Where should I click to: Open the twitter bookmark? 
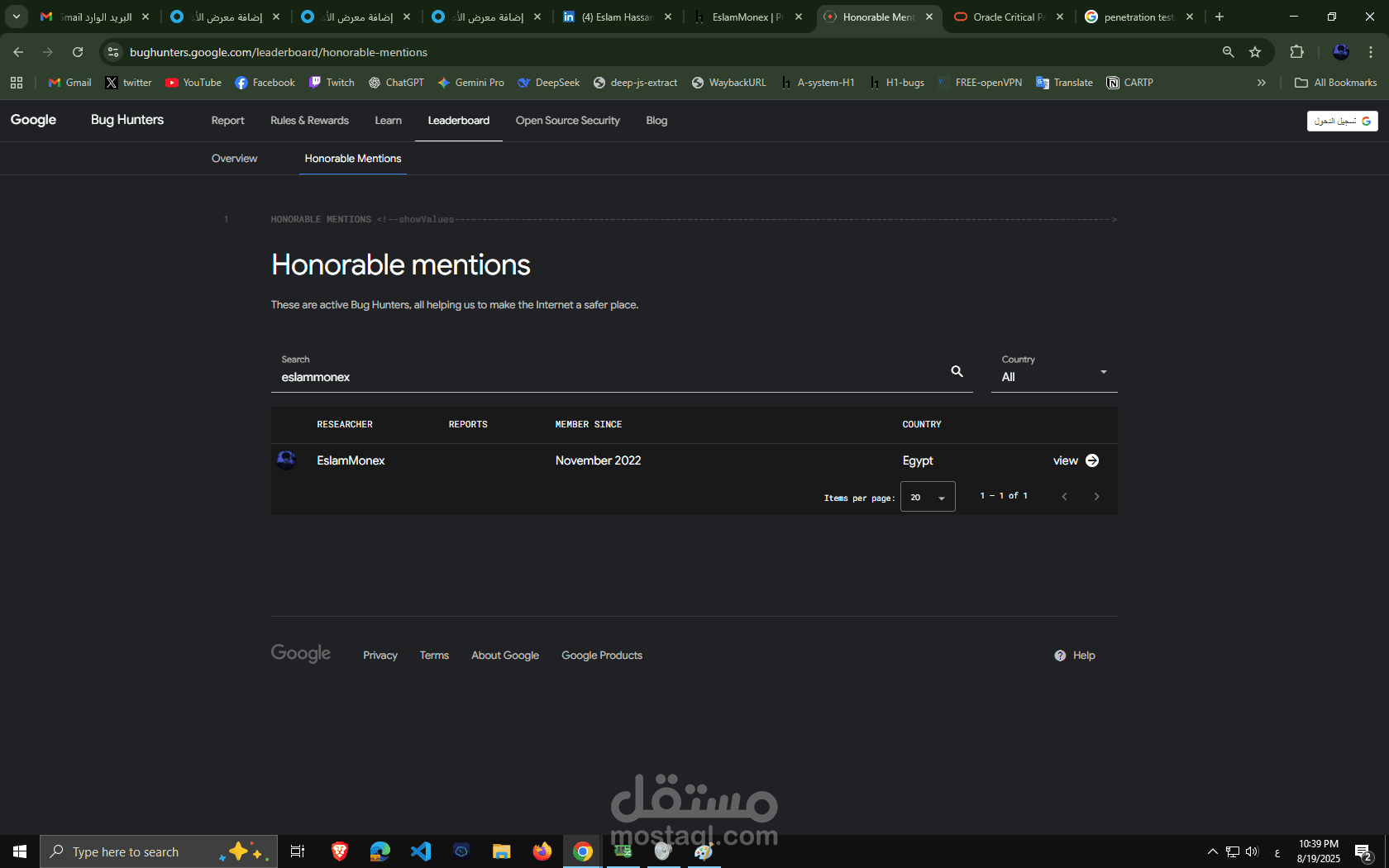point(128,83)
